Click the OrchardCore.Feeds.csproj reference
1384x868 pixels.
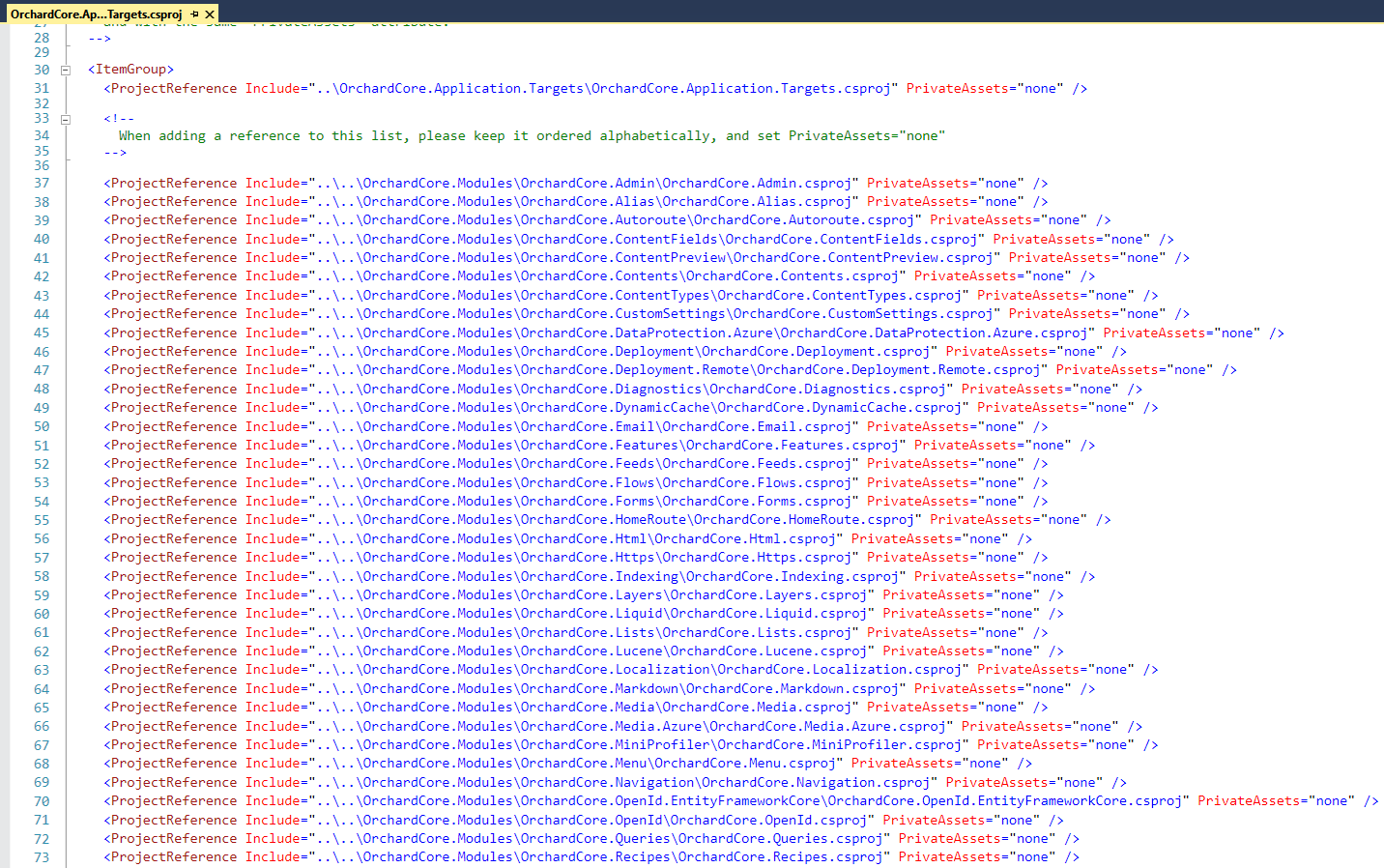pyautogui.click(x=576, y=464)
